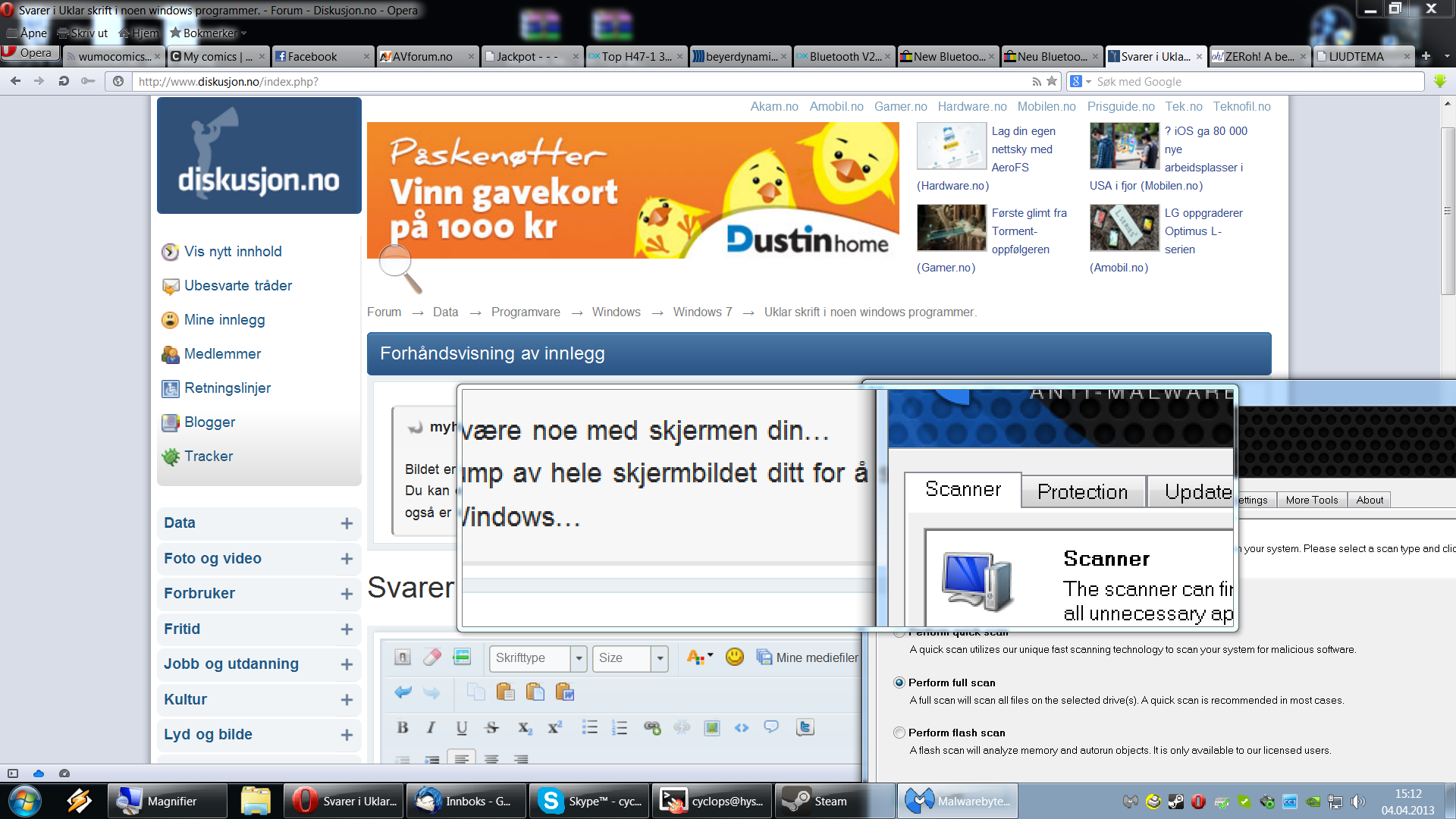Undo the last edit with the blue arrow
The width and height of the screenshot is (1456, 819).
pyautogui.click(x=403, y=692)
